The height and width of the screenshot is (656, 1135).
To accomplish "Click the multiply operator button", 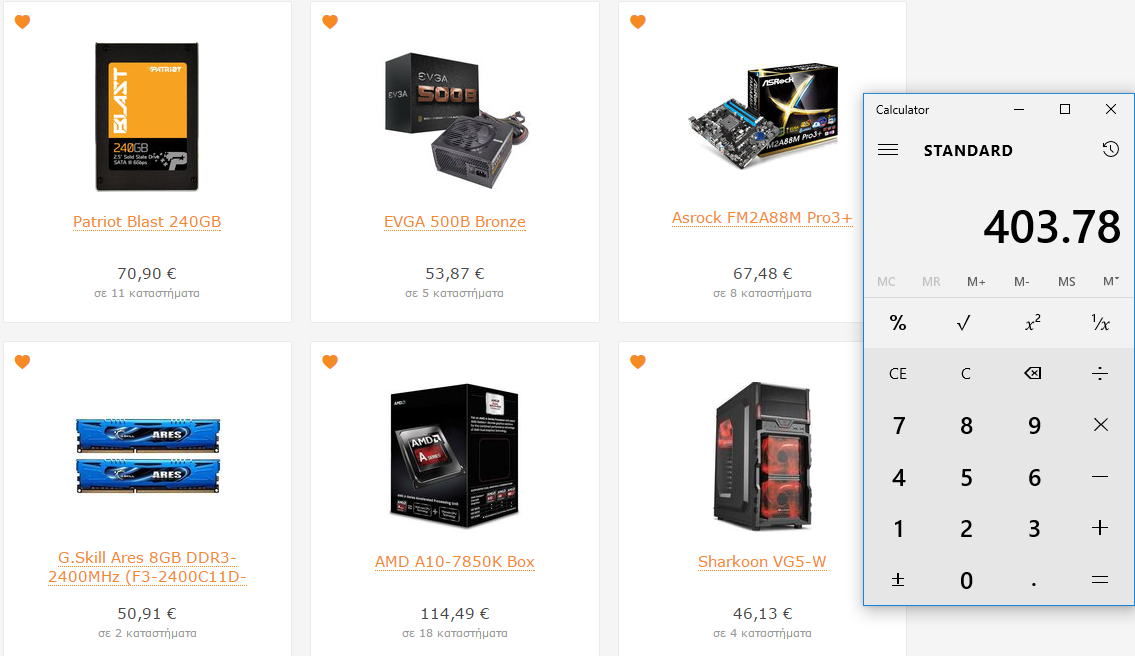I will tap(1100, 425).
